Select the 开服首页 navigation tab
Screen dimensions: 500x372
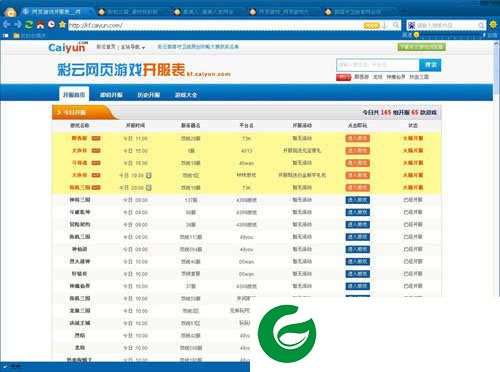[74, 95]
